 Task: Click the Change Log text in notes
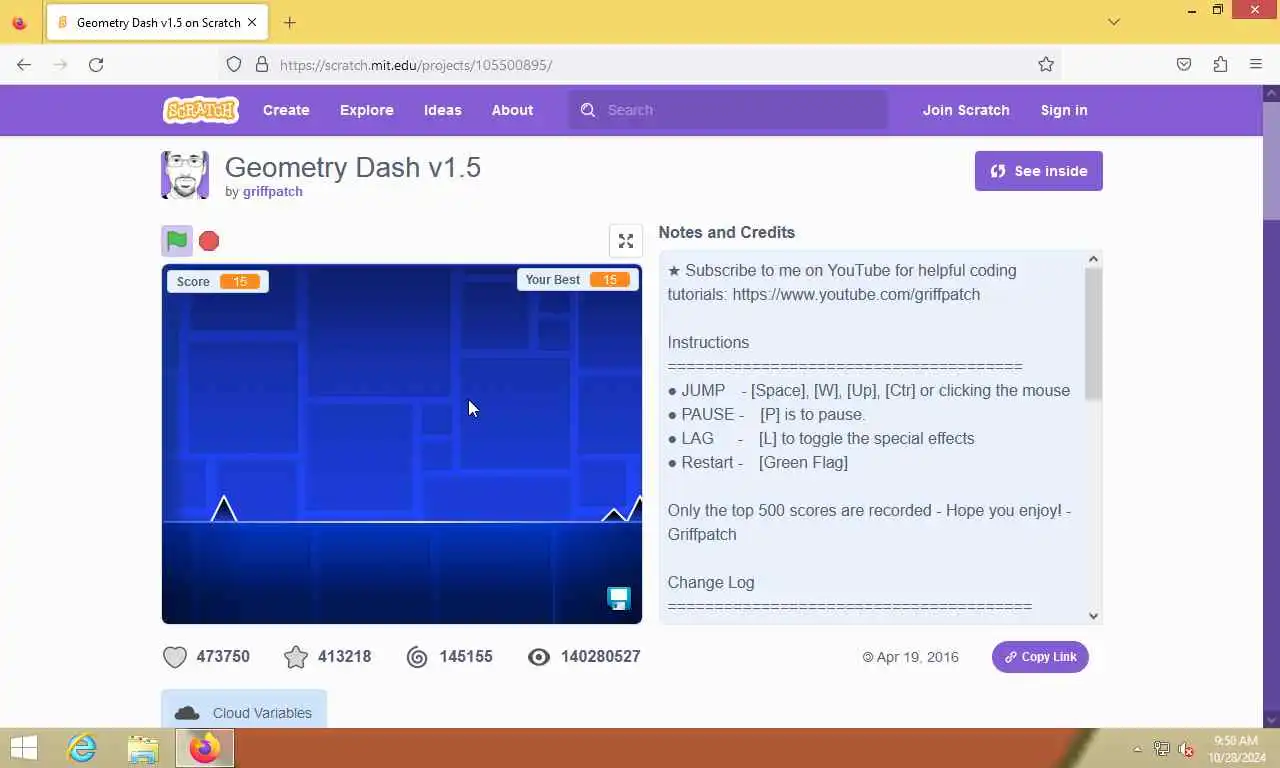click(711, 582)
